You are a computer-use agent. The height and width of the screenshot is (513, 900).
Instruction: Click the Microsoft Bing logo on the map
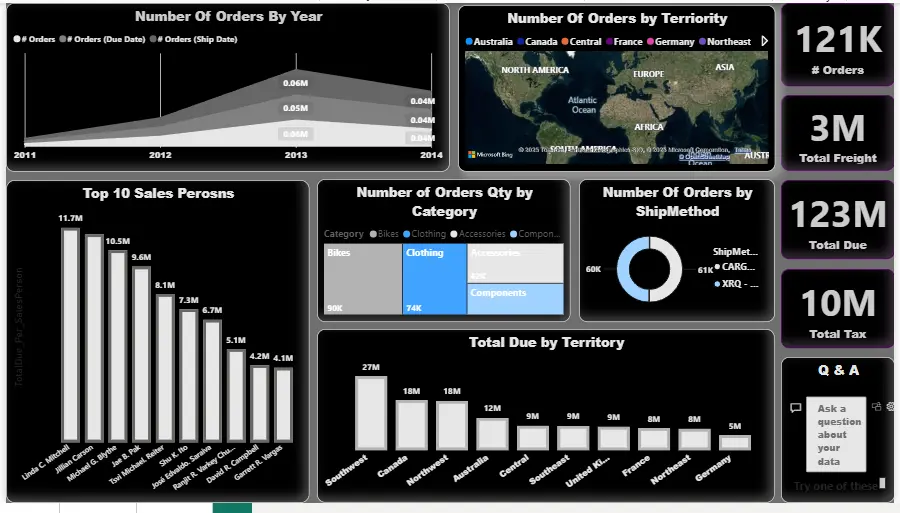coord(490,154)
